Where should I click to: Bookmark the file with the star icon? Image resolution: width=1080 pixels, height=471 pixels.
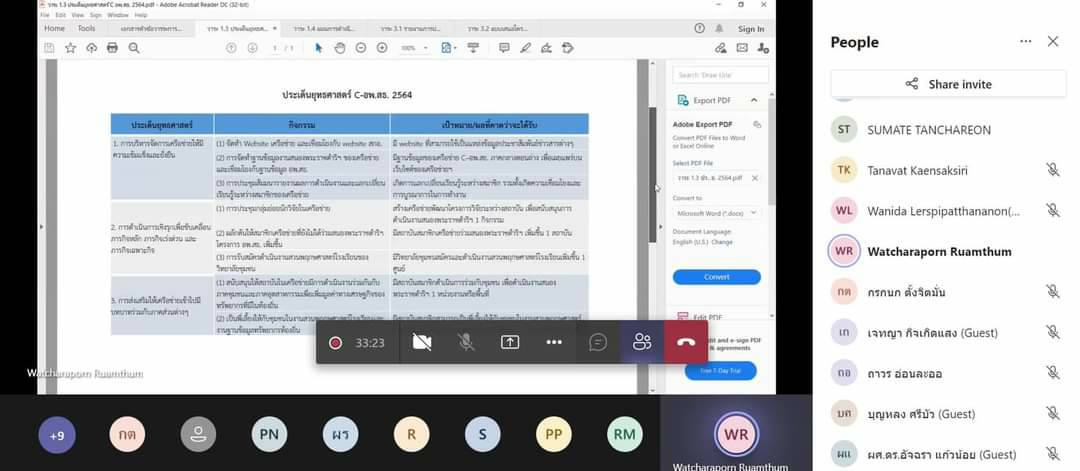coord(70,48)
